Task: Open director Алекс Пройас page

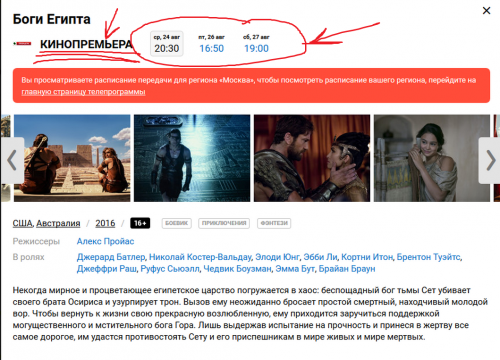Action: coord(105,241)
